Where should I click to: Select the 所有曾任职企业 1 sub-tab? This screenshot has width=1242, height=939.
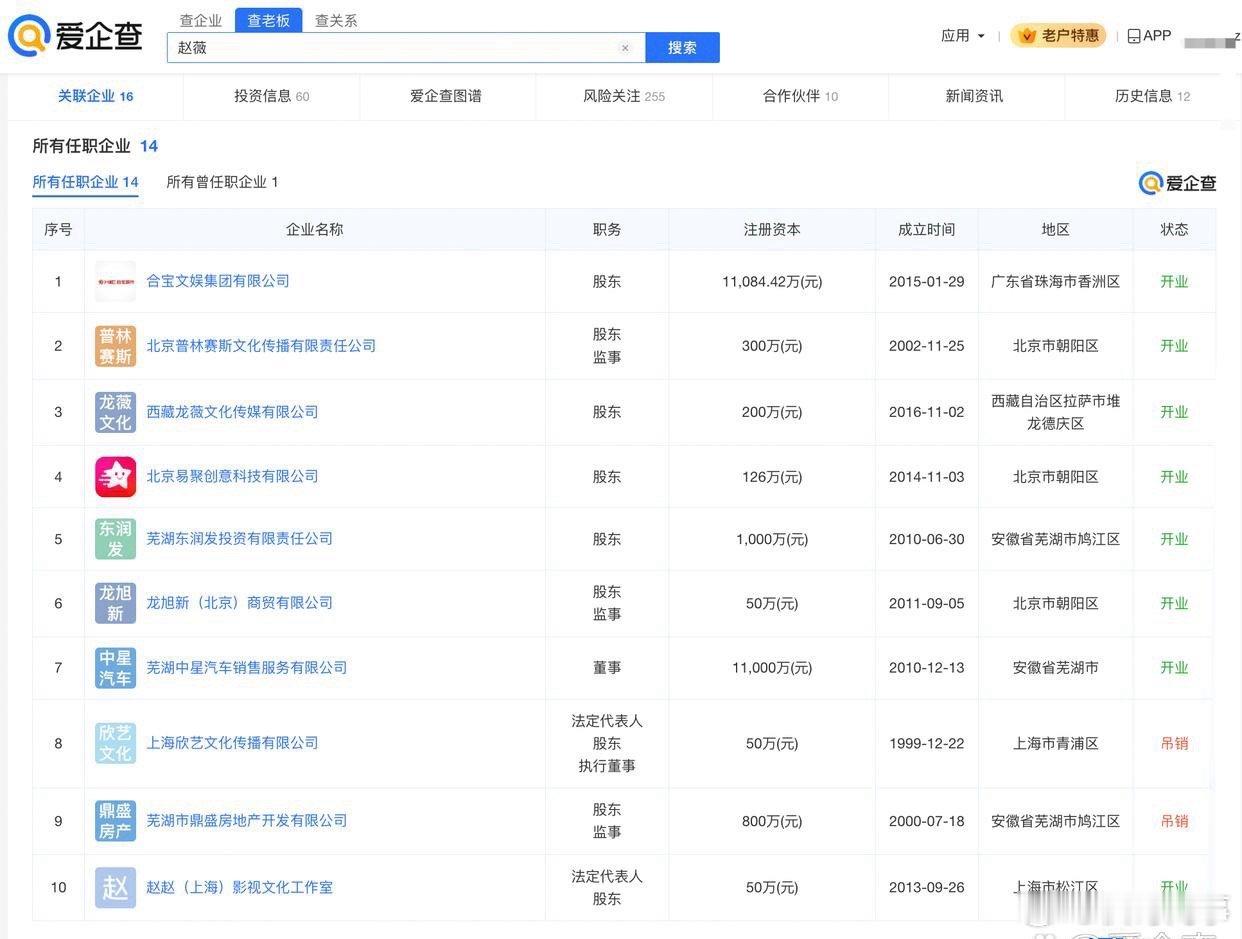click(222, 182)
